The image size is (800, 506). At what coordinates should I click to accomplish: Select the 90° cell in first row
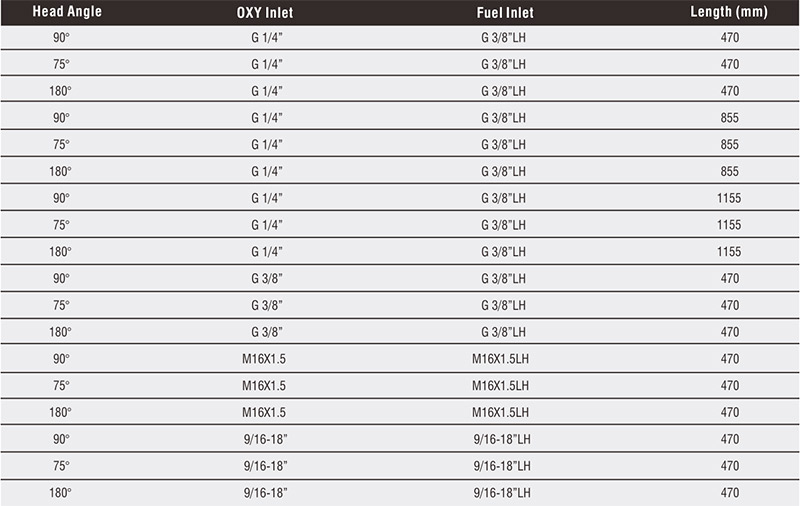tap(61, 38)
